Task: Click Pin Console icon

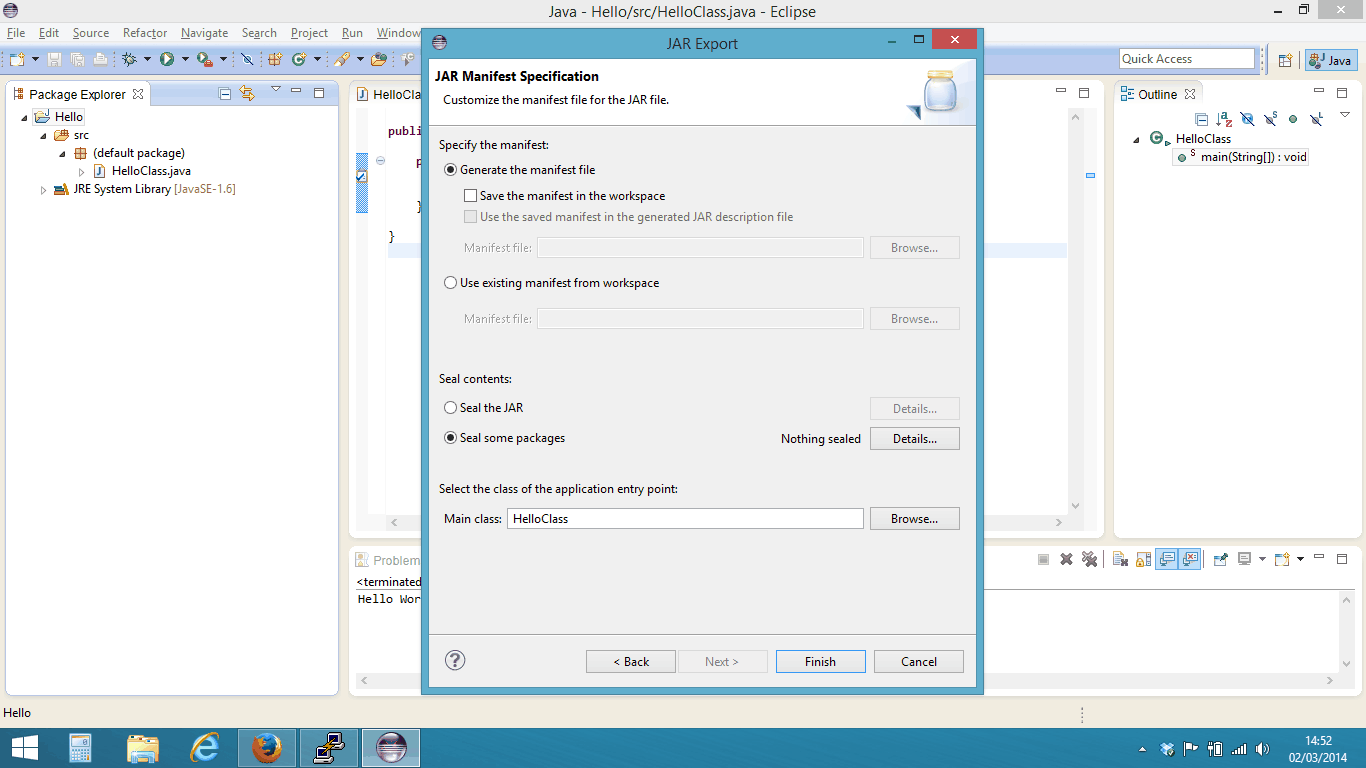Action: point(1221,559)
